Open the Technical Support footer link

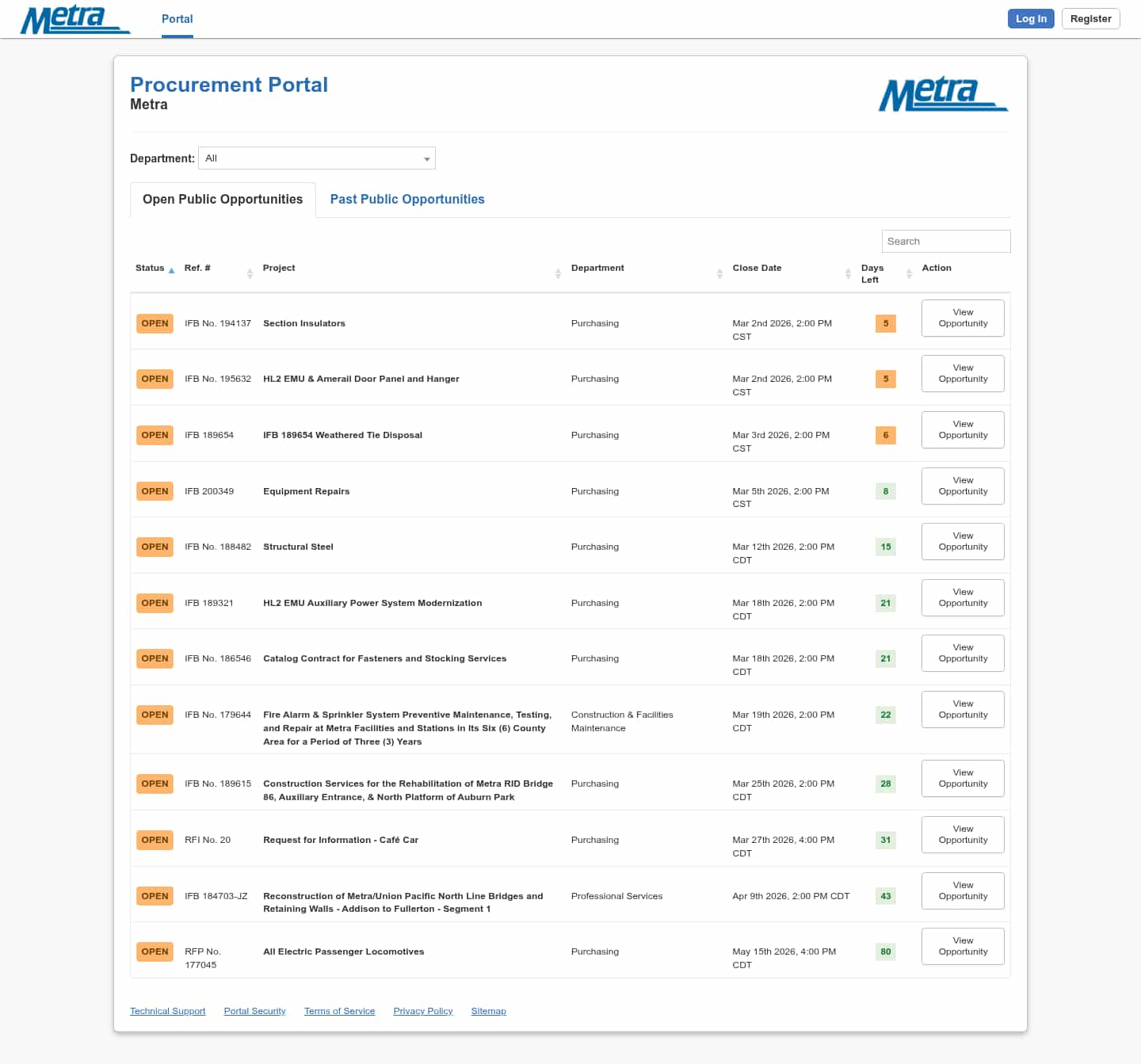click(x=167, y=1012)
